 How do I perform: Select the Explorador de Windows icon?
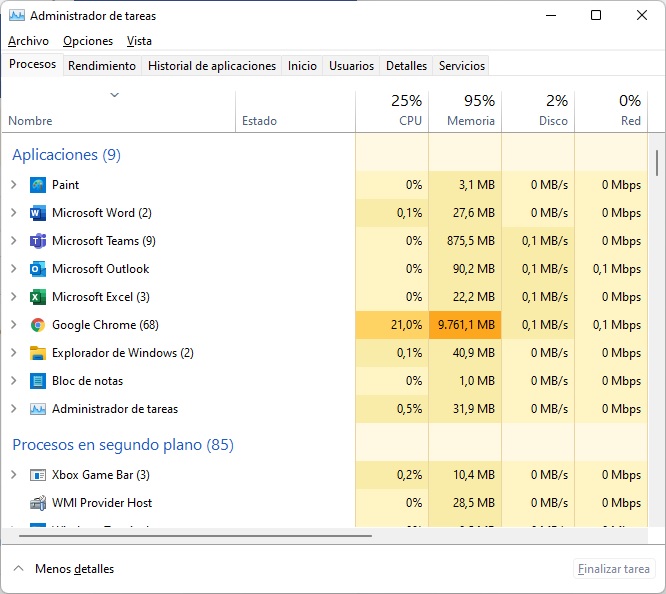(38, 353)
